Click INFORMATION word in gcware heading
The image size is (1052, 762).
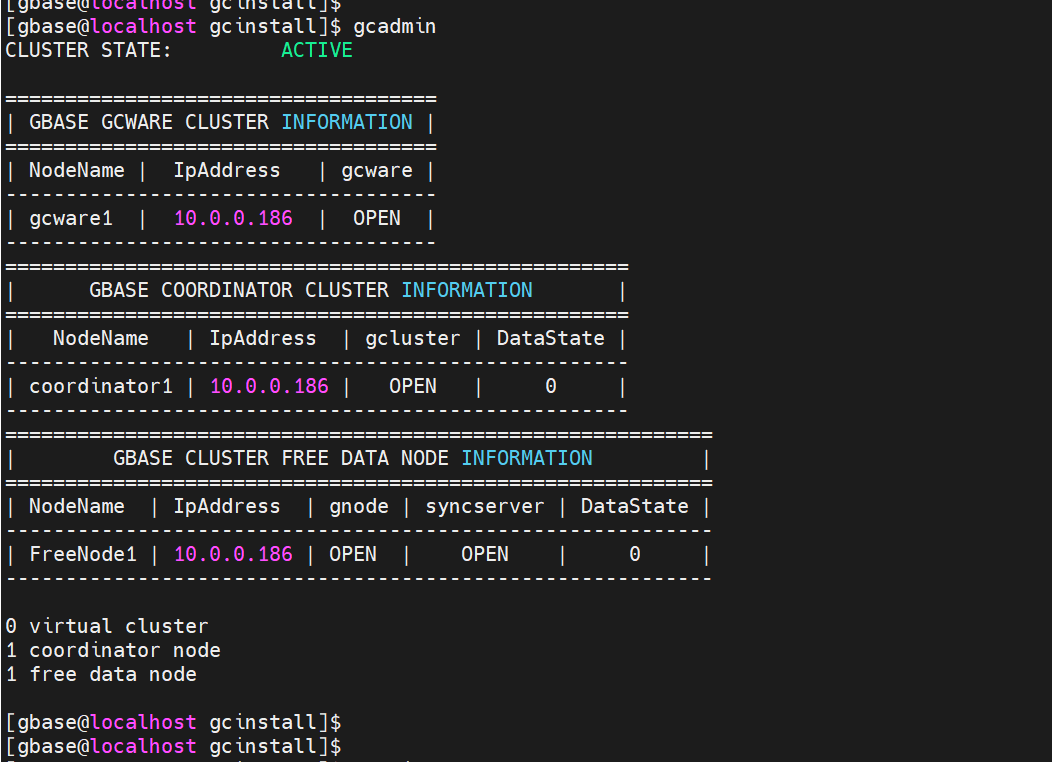[x=347, y=122]
